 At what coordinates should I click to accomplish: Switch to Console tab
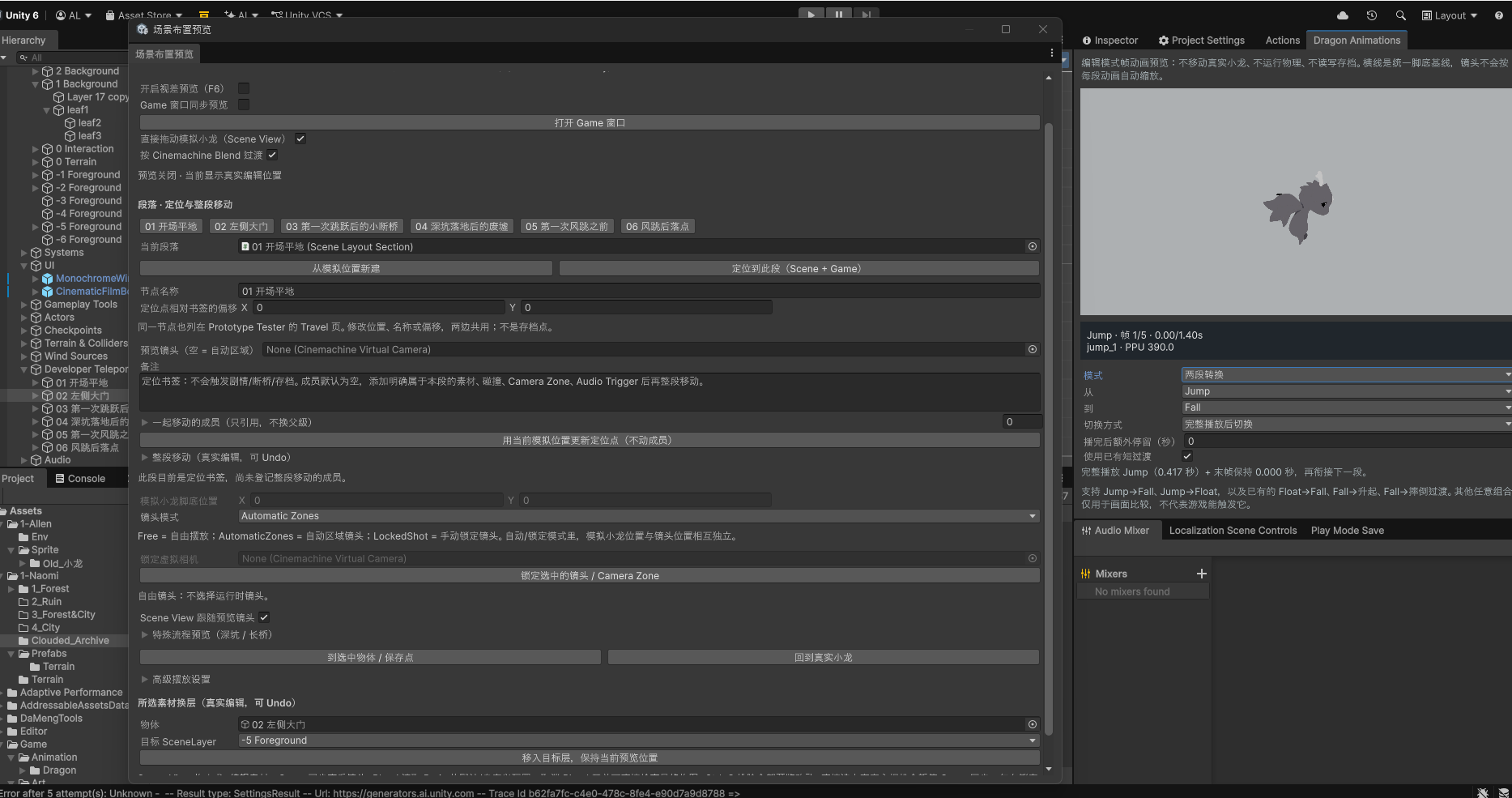[x=80, y=479]
